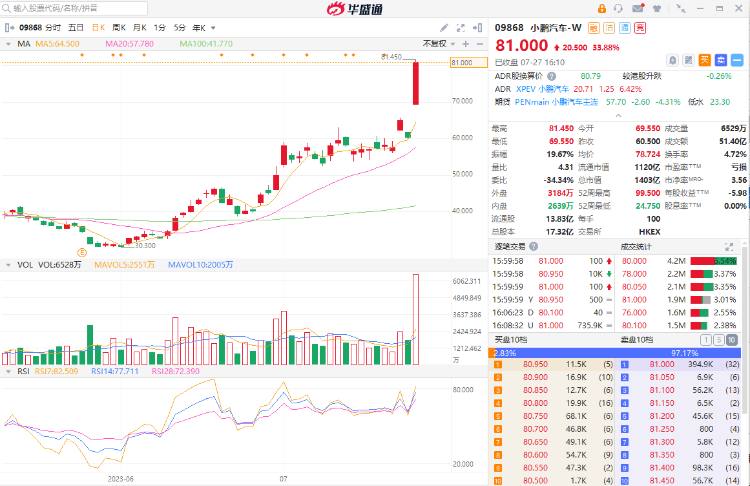750x486 pixels.
Task: Open the mail envelope icon in title bar
Action: [638, 9]
